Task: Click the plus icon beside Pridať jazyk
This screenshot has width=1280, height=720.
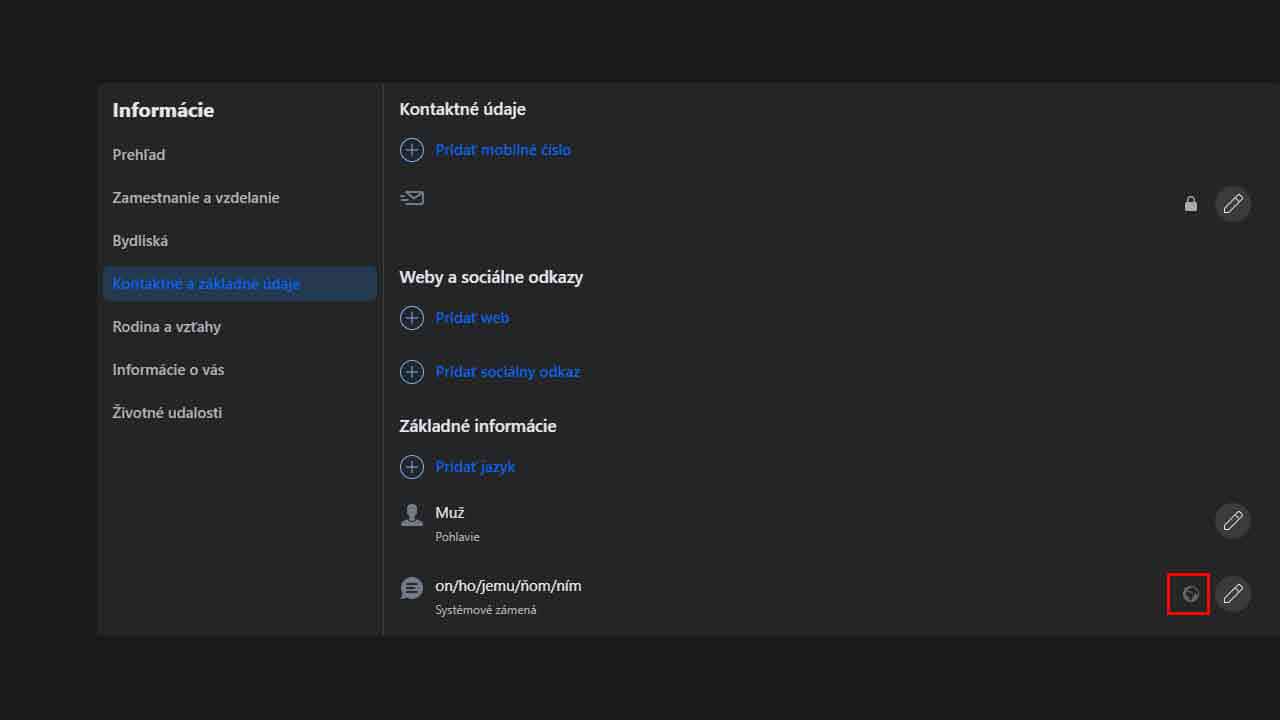Action: click(412, 467)
